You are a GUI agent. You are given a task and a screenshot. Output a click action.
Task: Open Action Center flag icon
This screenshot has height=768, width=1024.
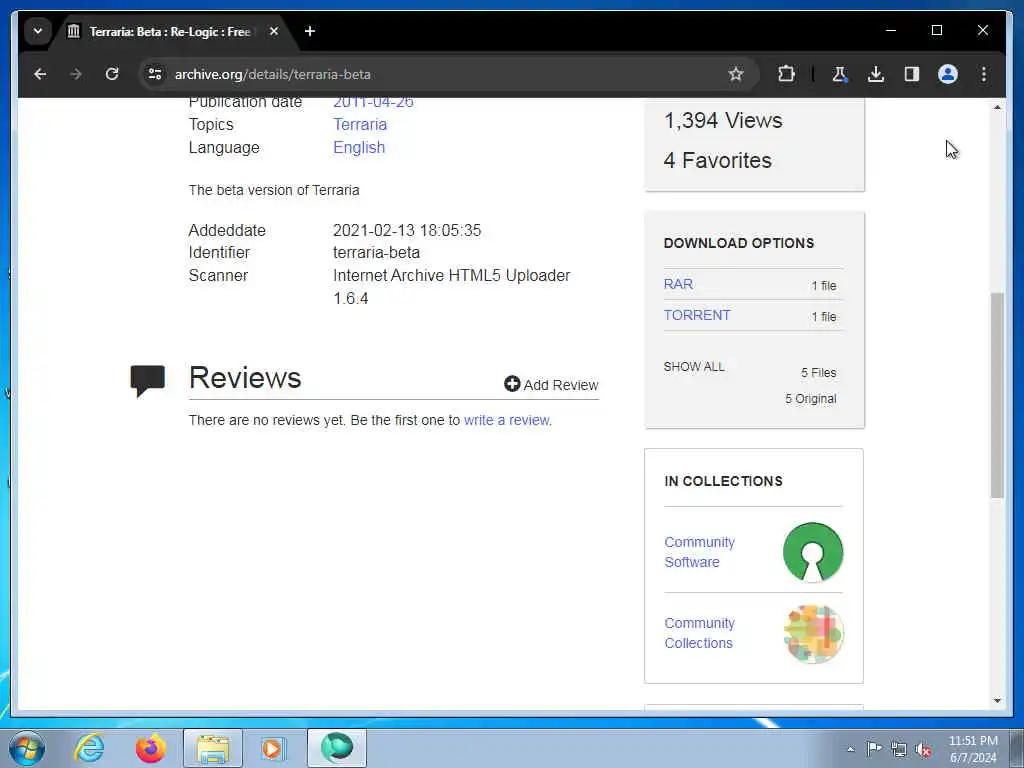(x=874, y=748)
